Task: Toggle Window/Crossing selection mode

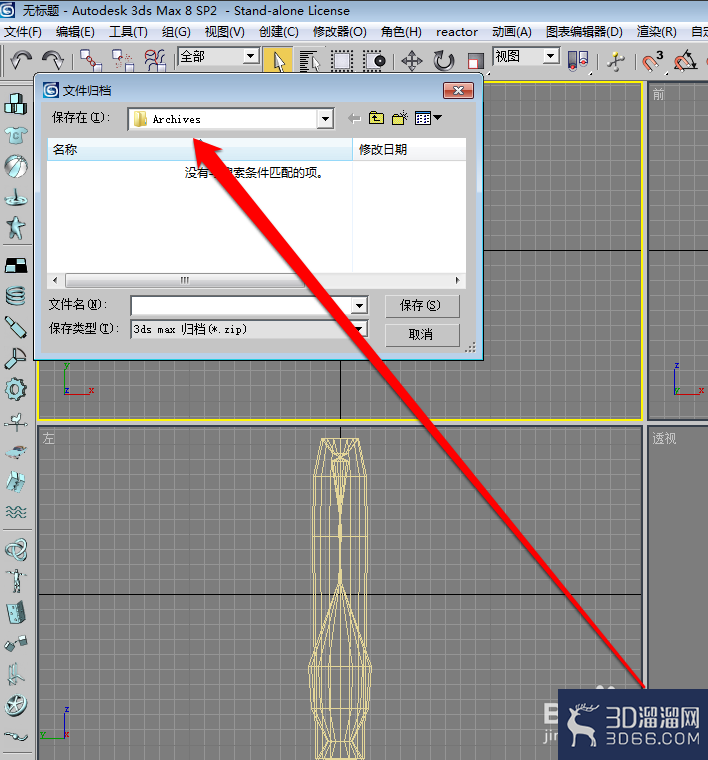Action: [x=374, y=61]
